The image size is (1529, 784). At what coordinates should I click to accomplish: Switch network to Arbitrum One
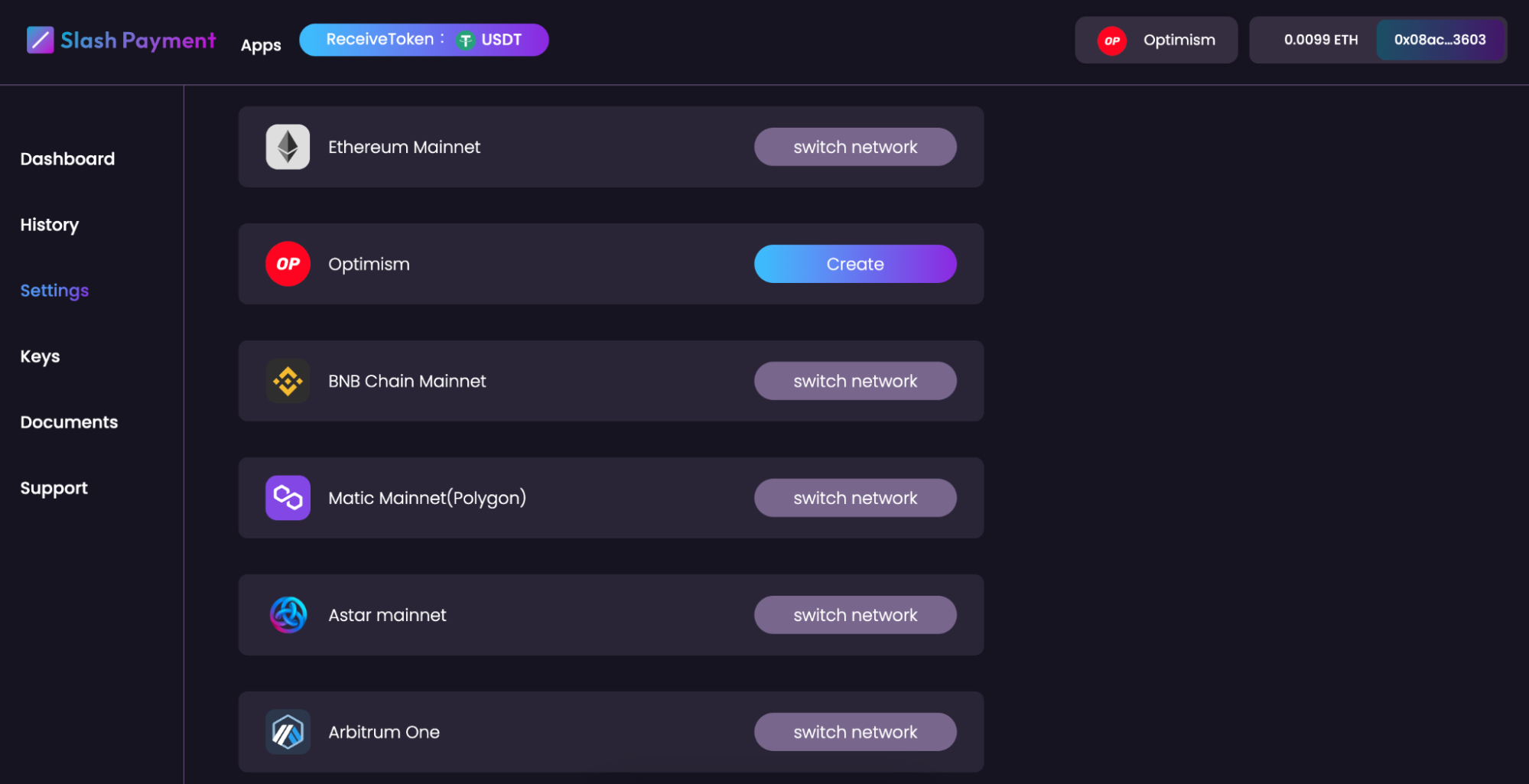point(854,732)
